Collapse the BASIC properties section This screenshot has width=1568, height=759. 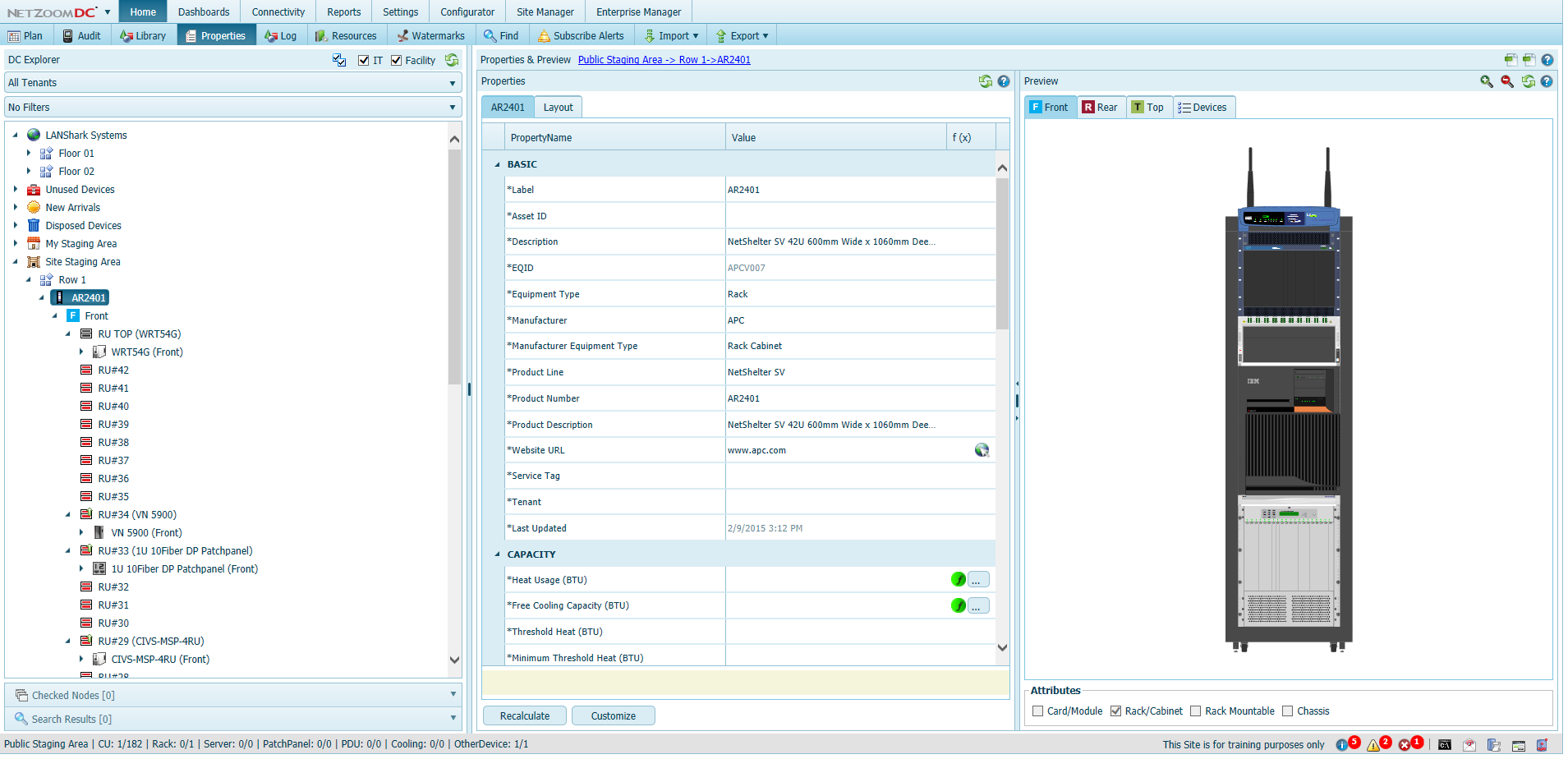[x=497, y=165]
